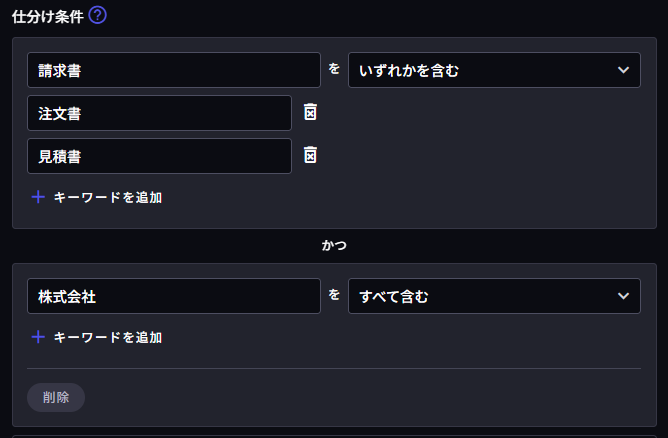Click the を label beside 株式会社
668x438 pixels.
334,296
